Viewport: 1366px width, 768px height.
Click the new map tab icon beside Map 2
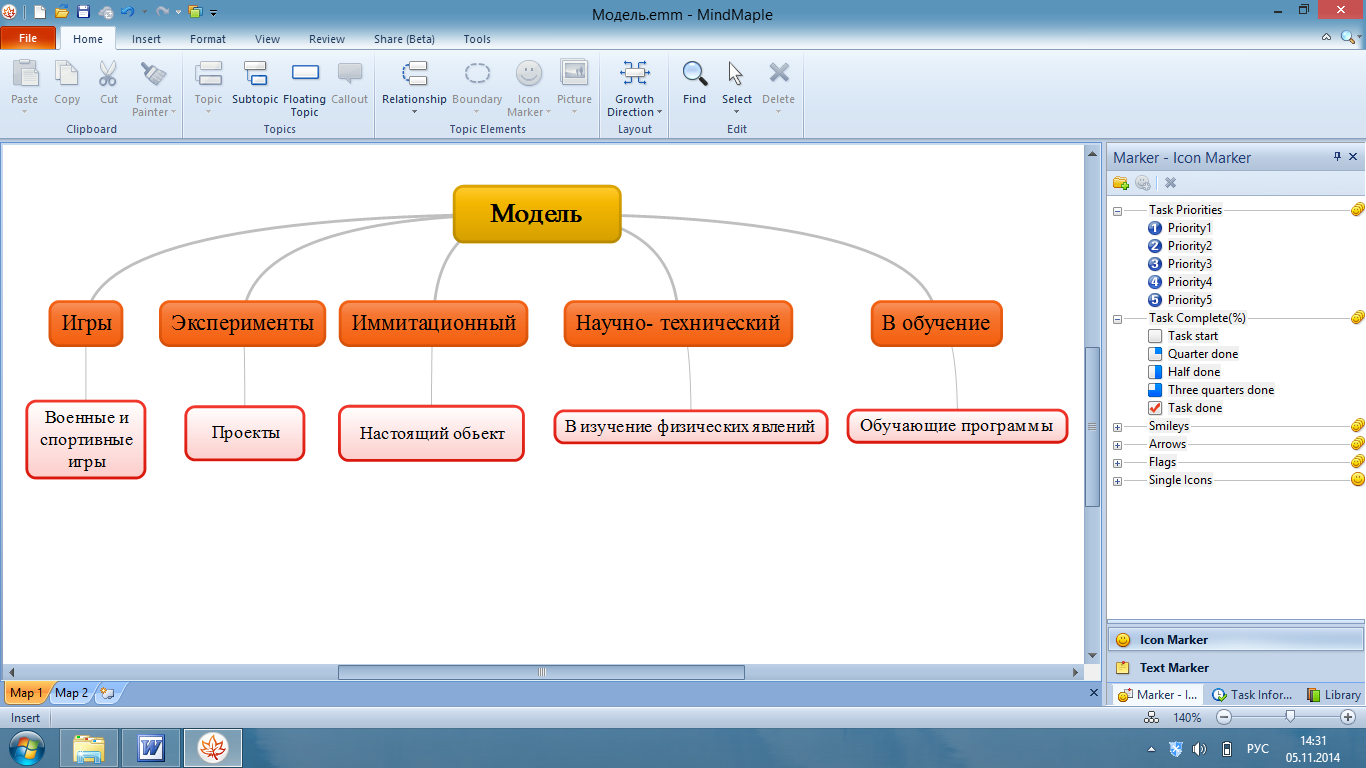pyautogui.click(x=107, y=693)
